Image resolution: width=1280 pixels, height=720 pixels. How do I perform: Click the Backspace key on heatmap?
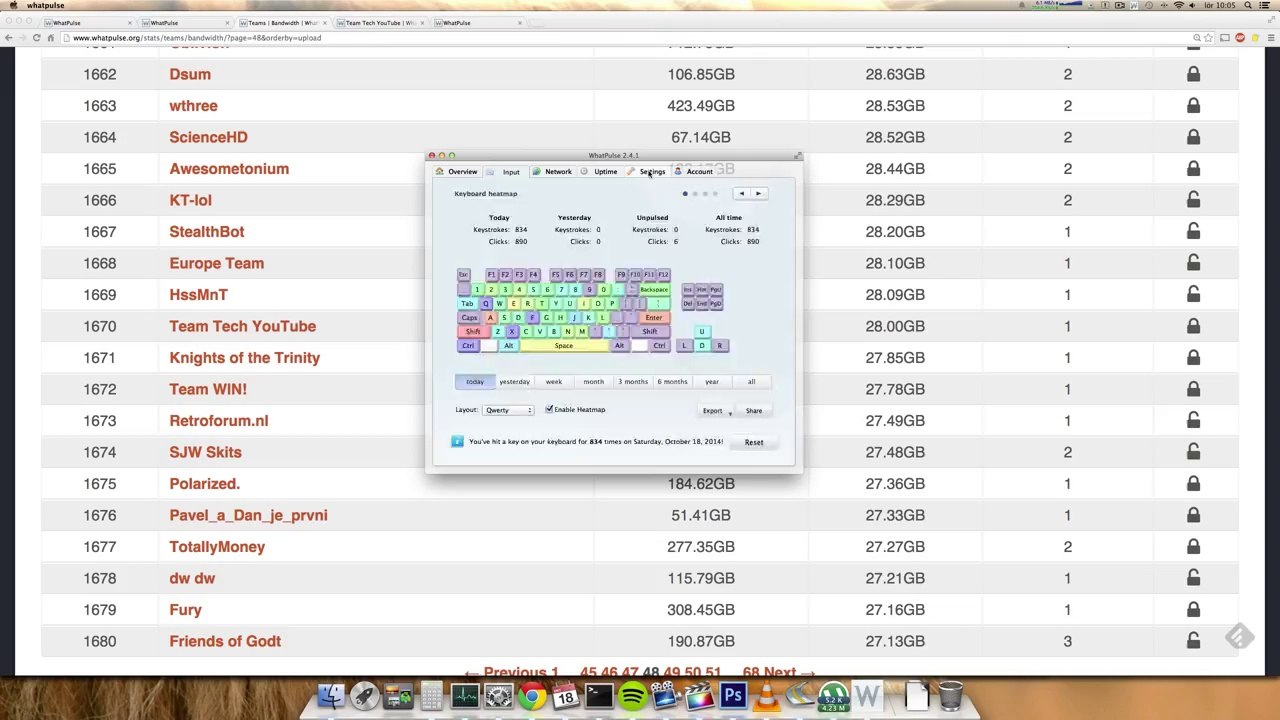[x=654, y=290]
